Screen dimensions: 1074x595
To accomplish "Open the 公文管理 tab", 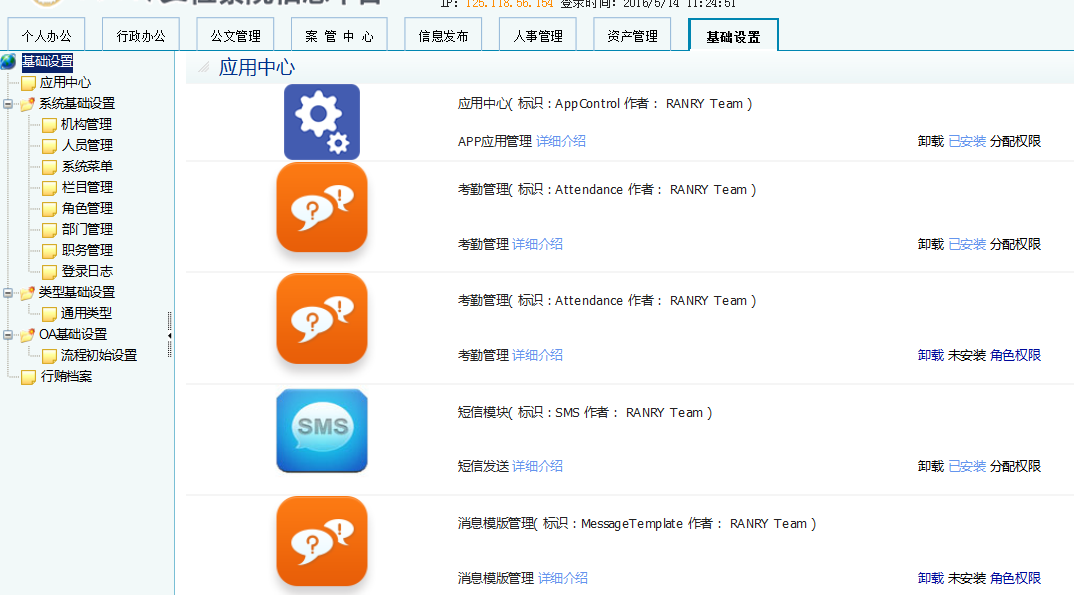I will point(234,33).
